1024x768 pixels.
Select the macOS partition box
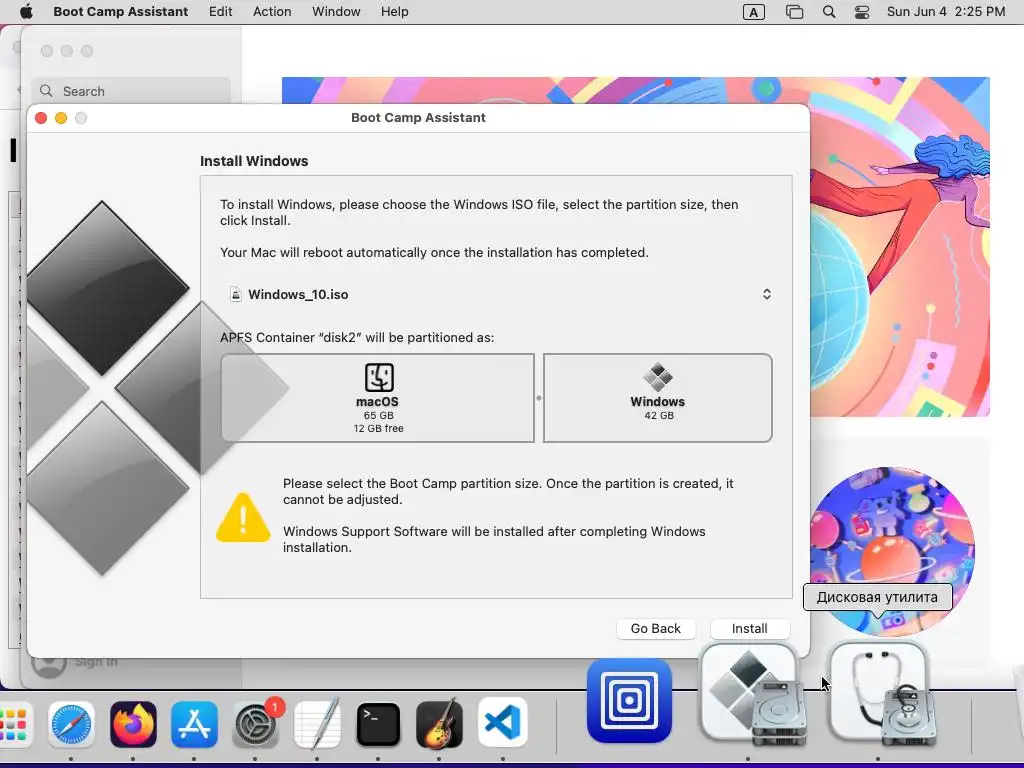(377, 398)
